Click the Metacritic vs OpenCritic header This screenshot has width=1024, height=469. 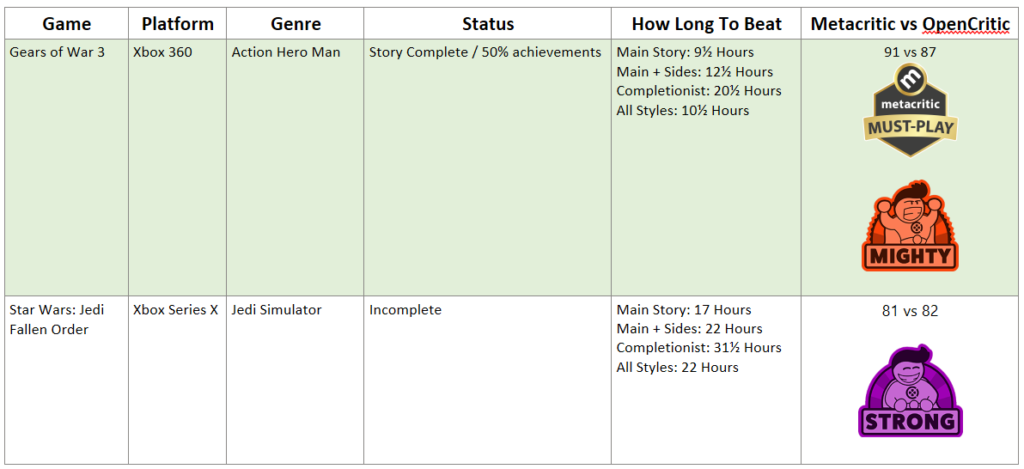pyautogui.click(x=910, y=23)
